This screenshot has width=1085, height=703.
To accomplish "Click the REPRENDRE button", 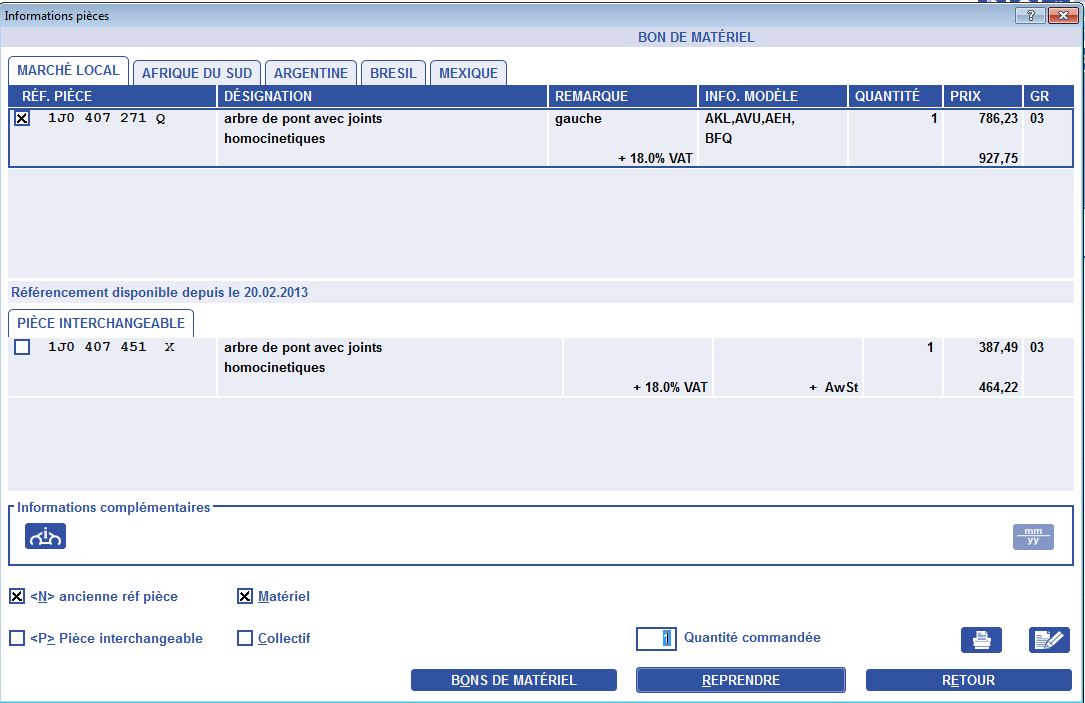I will (x=741, y=680).
